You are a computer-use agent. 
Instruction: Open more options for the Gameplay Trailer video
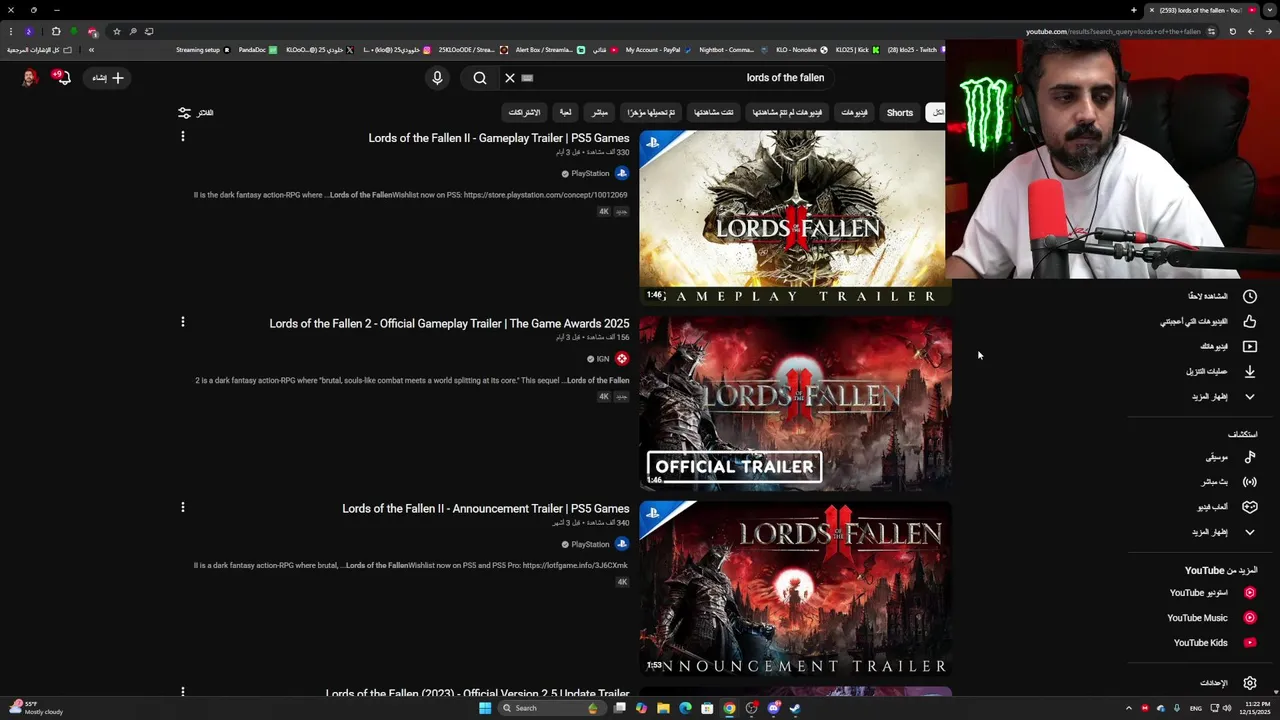182,136
